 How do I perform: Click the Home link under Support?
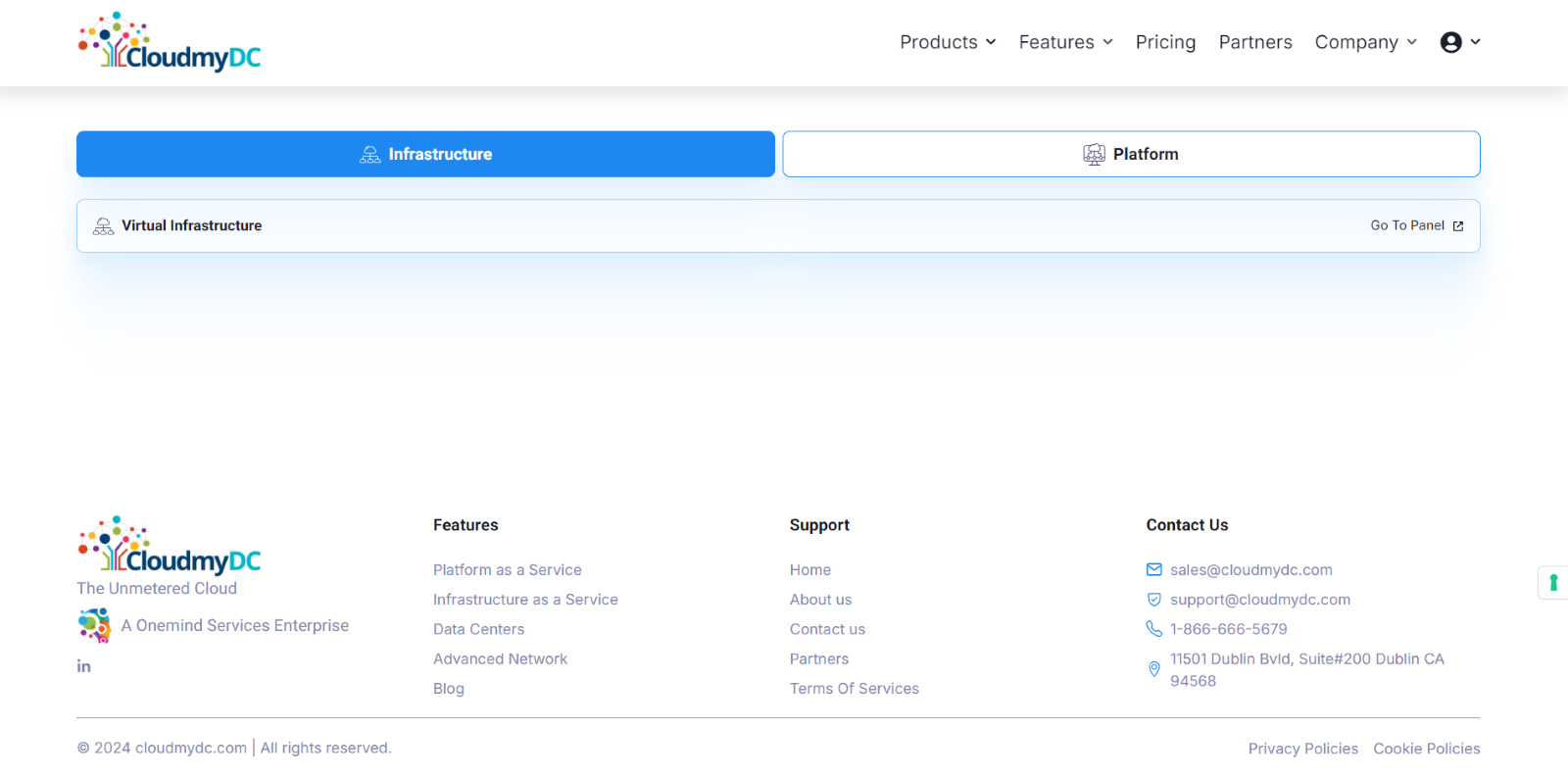810,570
